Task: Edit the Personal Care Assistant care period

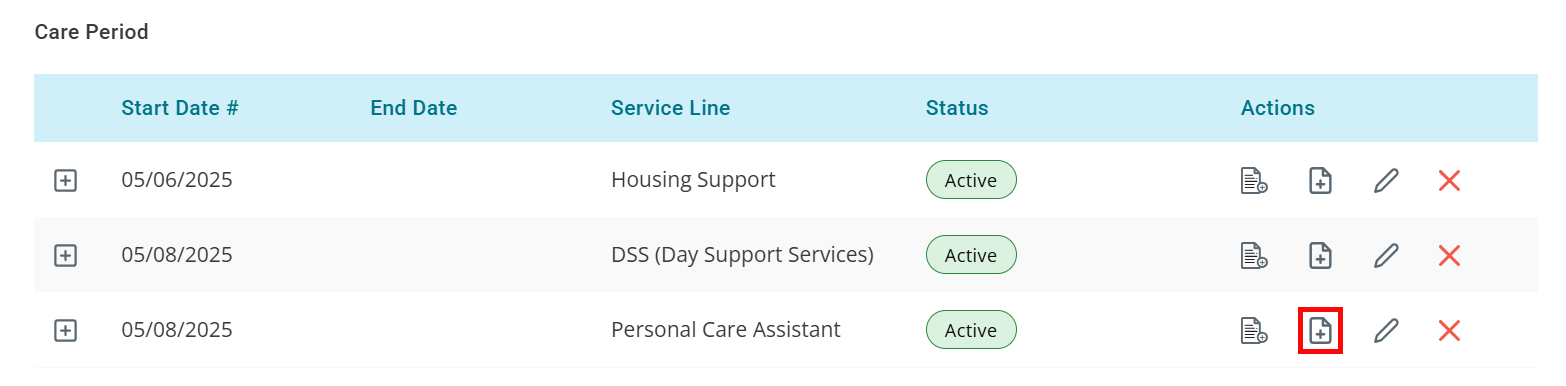Action: pyautogui.click(x=1386, y=330)
